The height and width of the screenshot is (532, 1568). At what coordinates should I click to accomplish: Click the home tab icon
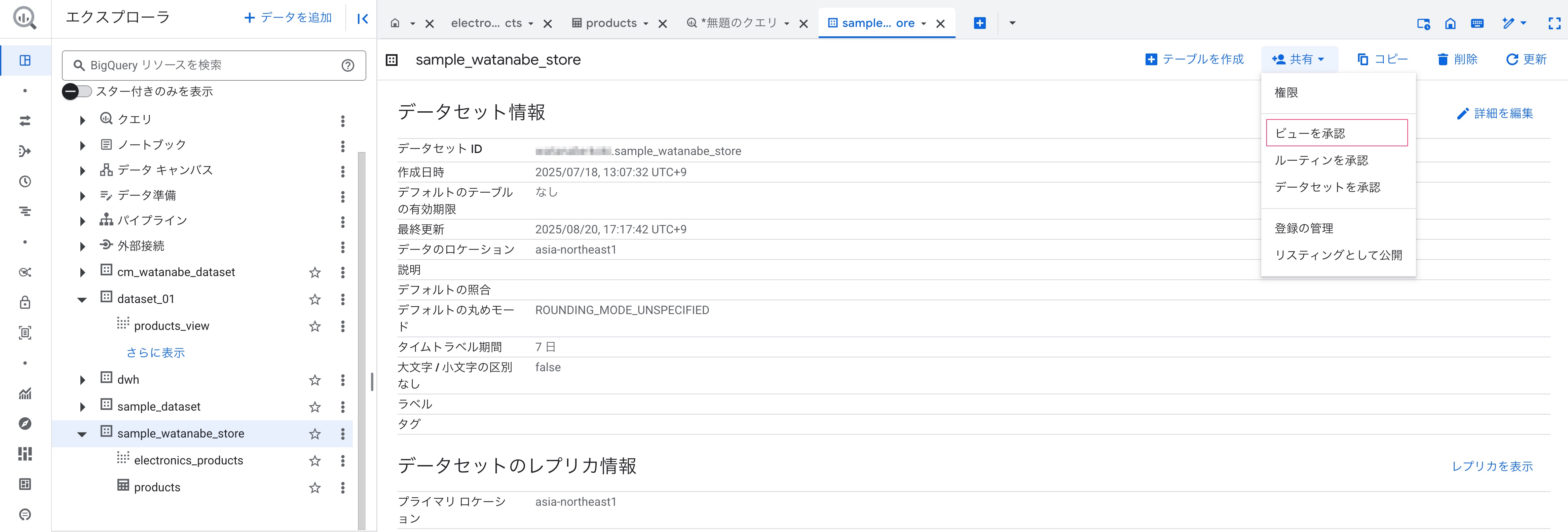pyautogui.click(x=395, y=23)
